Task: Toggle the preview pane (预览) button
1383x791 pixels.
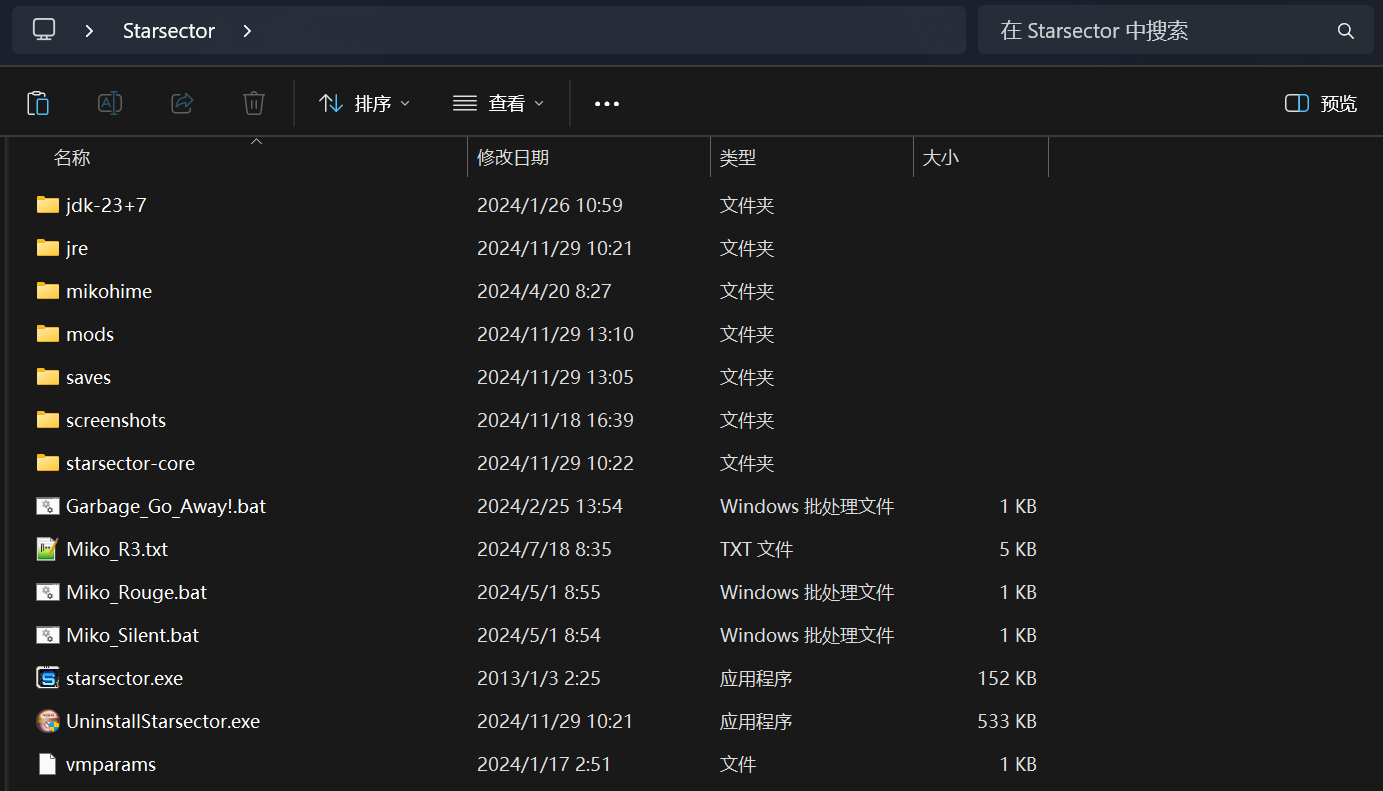Action: point(1321,103)
